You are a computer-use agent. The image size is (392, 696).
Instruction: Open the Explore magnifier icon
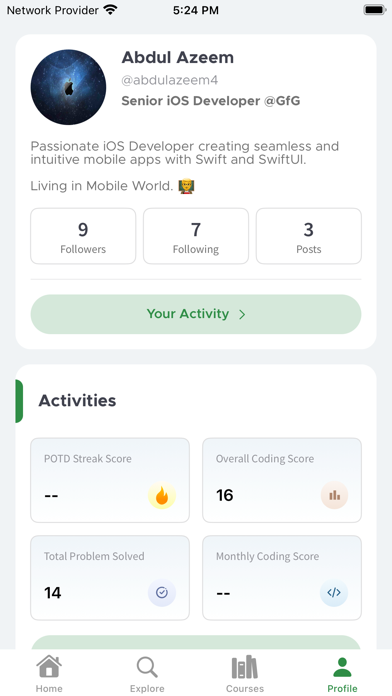[147, 667]
